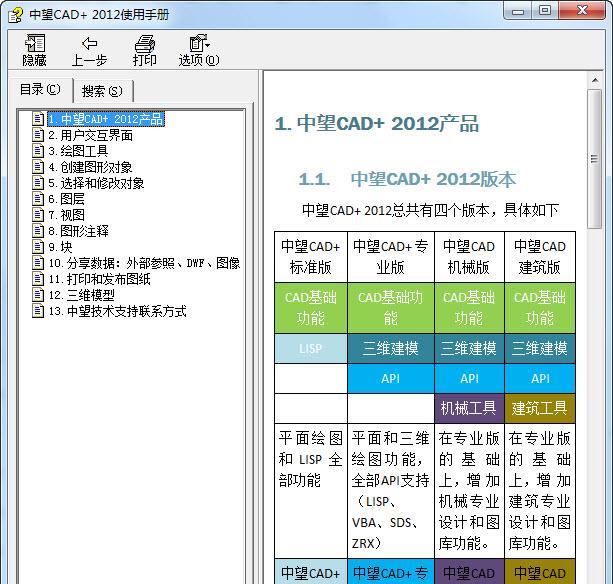Open topic 2. 用户交互界面
The height and width of the screenshot is (584, 613).
(x=90, y=135)
